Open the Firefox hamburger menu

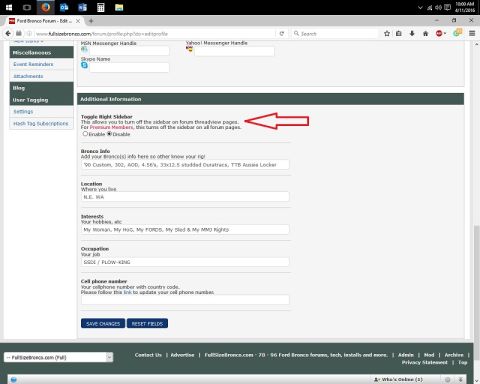pos(472,33)
